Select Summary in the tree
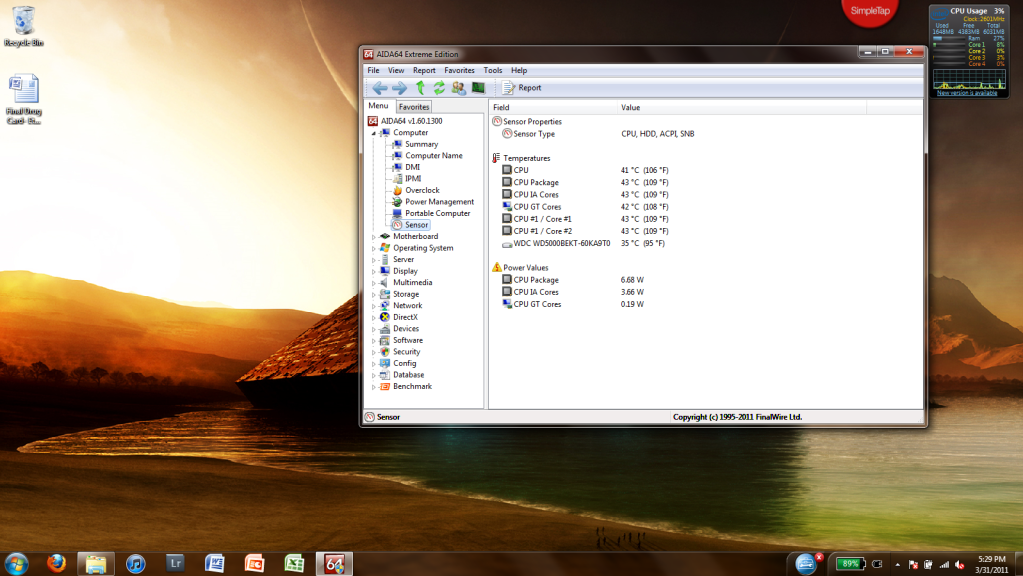Image resolution: width=1023 pixels, height=576 pixels. pyautogui.click(x=415, y=144)
